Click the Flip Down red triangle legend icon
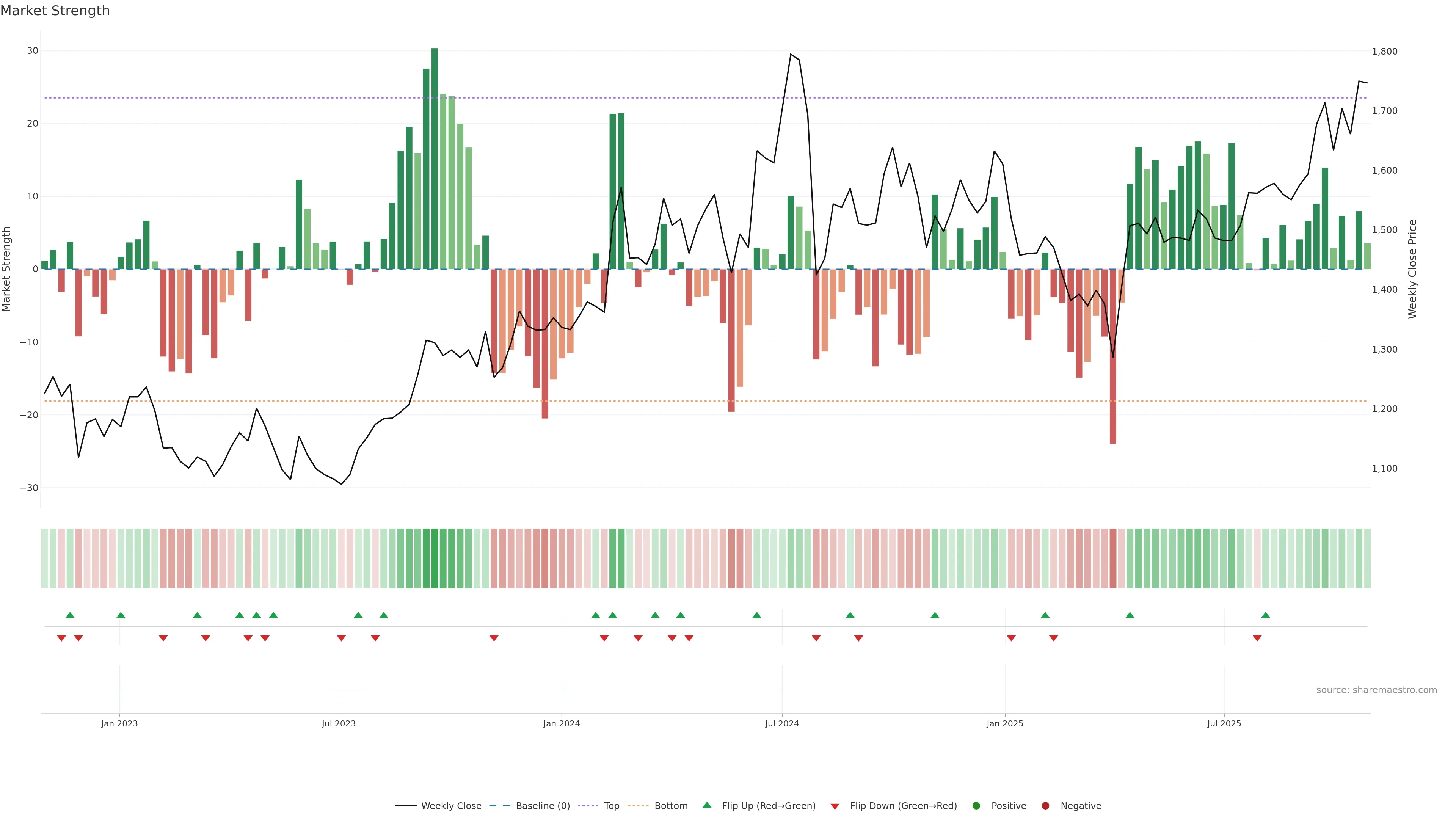The image size is (1456, 819). click(835, 806)
